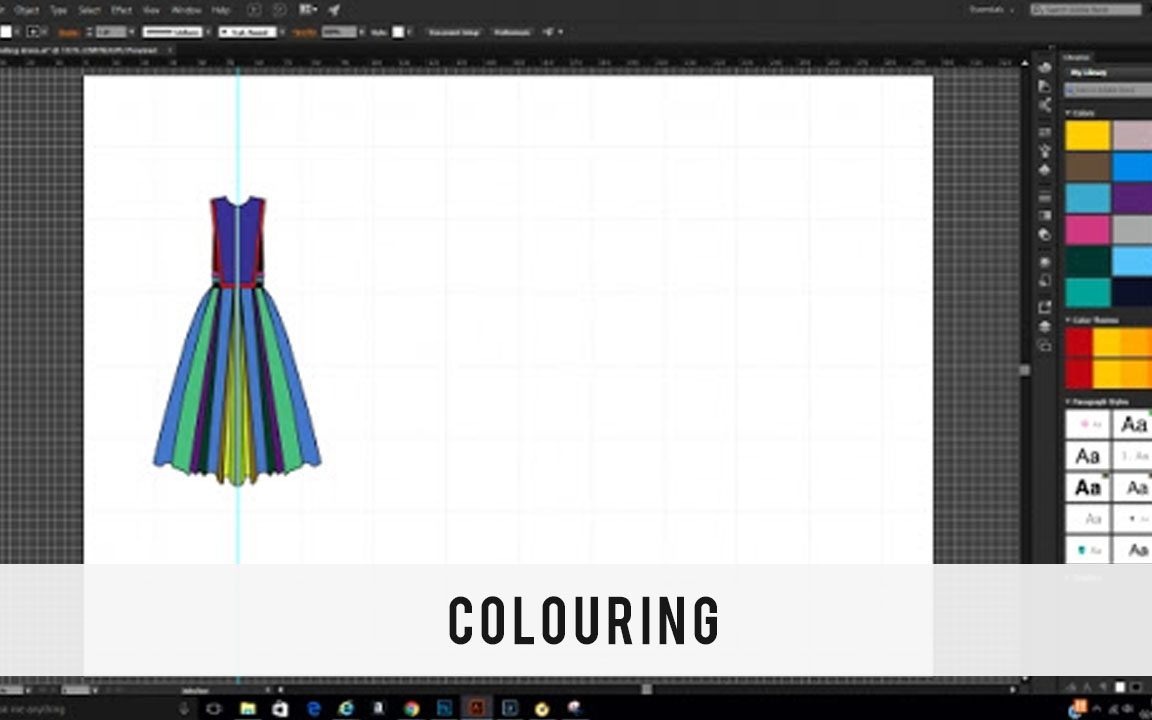Click the Adobe Stock icon beside Bridge
The height and width of the screenshot is (720, 1152).
279,10
